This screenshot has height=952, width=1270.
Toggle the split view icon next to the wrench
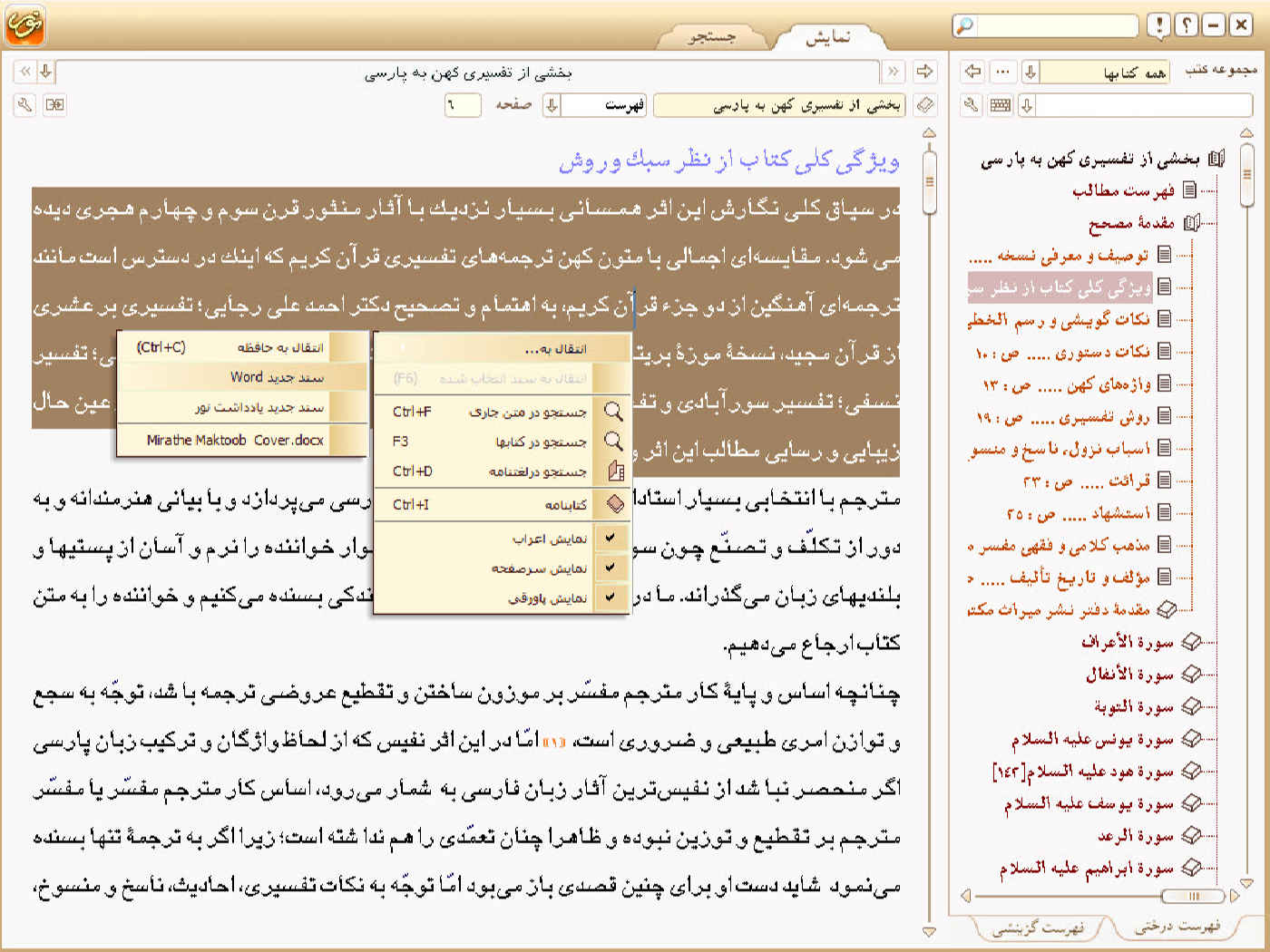54,105
